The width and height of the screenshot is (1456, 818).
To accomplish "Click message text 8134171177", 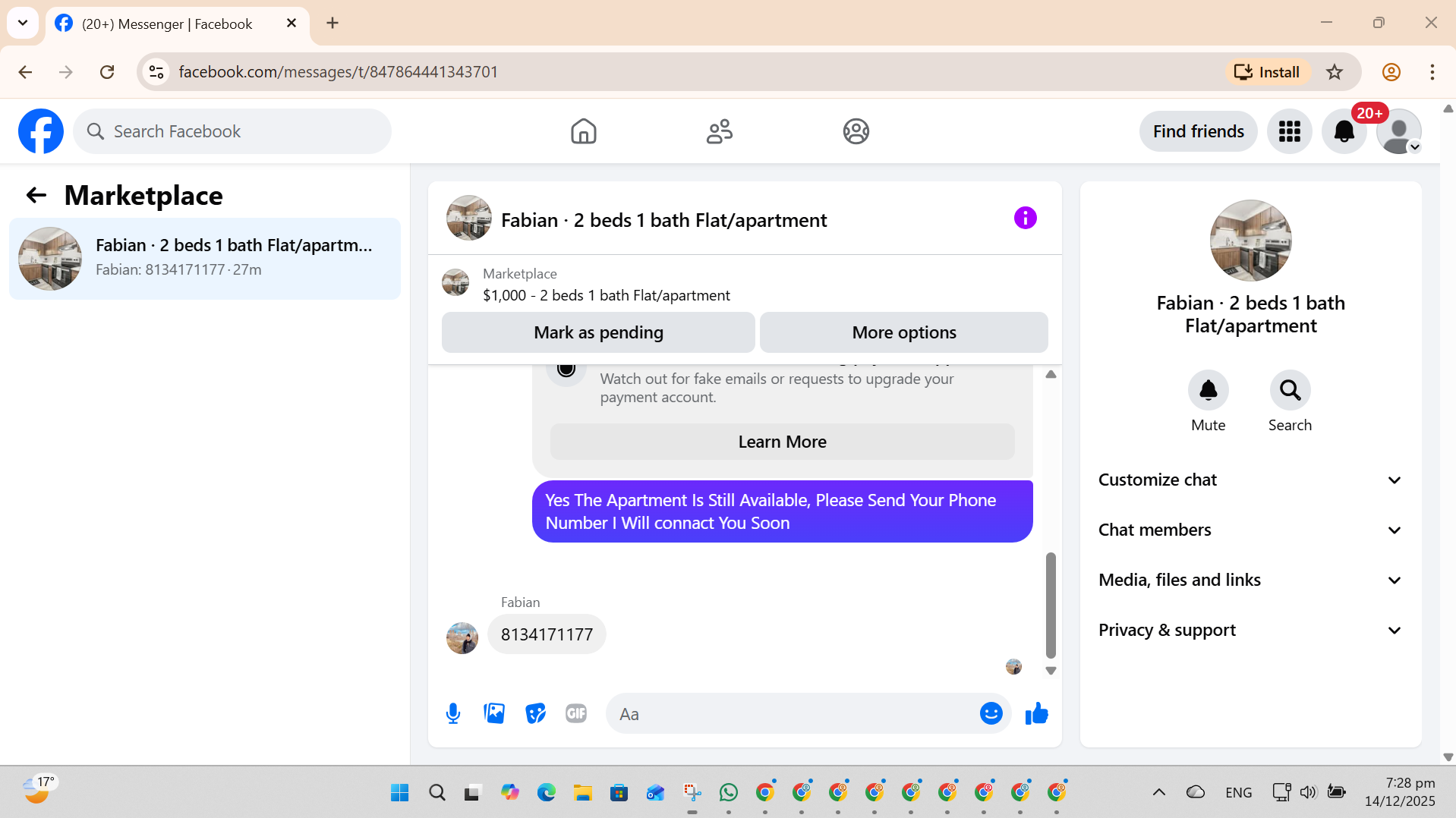I will click(547, 634).
